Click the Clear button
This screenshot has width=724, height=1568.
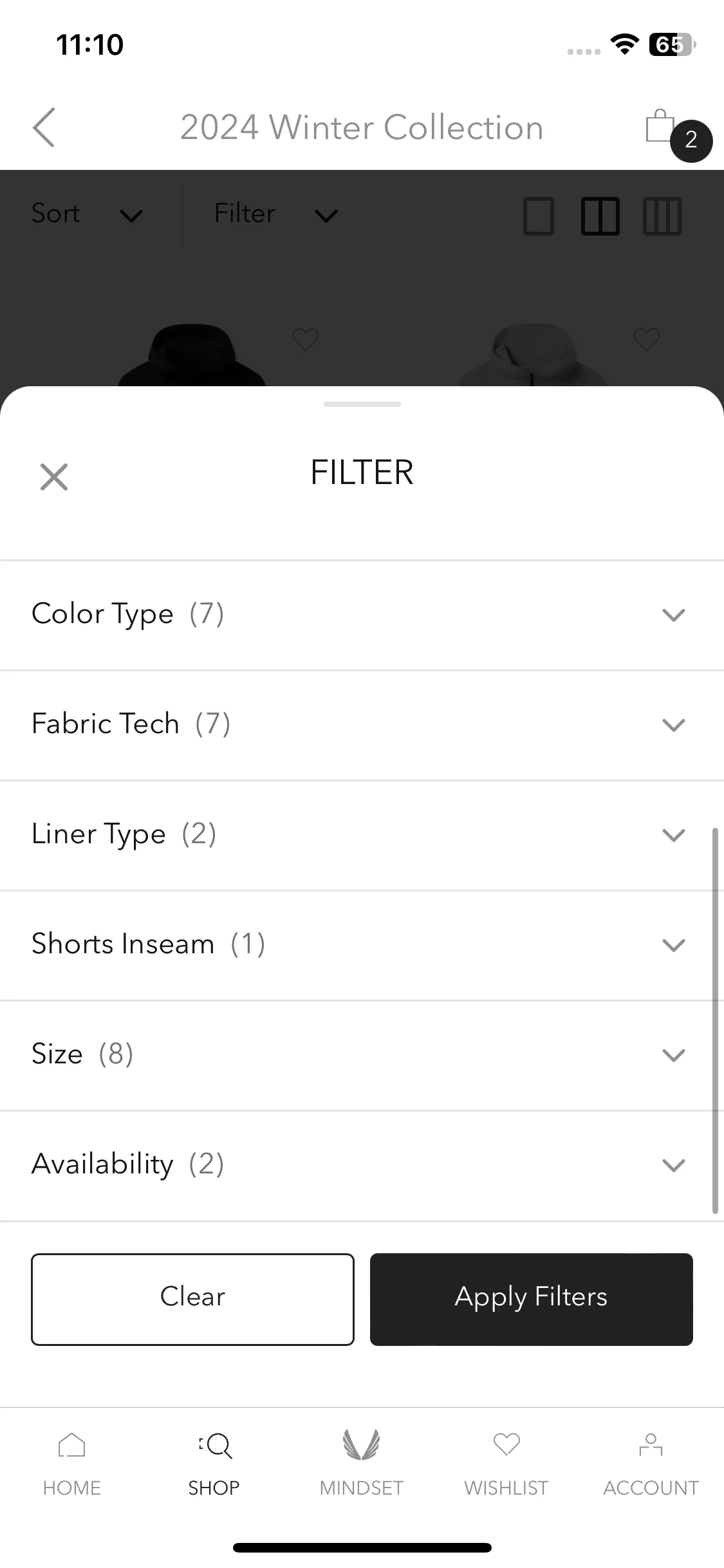pyautogui.click(x=192, y=1299)
